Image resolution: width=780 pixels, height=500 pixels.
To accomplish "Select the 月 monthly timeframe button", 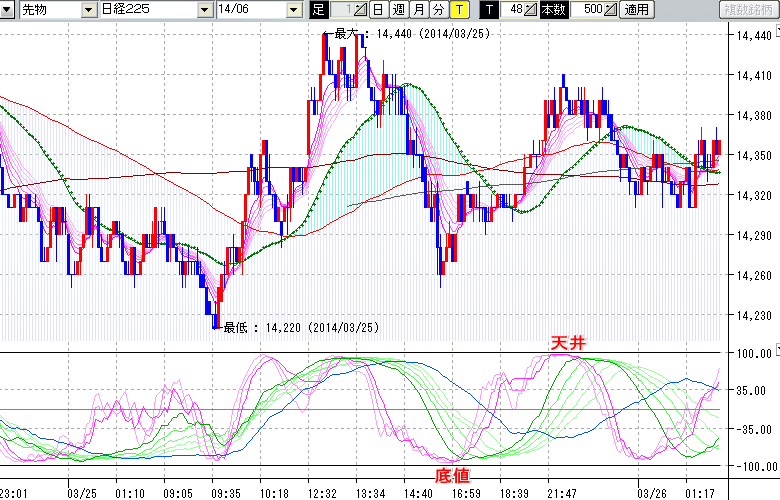I will (418, 10).
